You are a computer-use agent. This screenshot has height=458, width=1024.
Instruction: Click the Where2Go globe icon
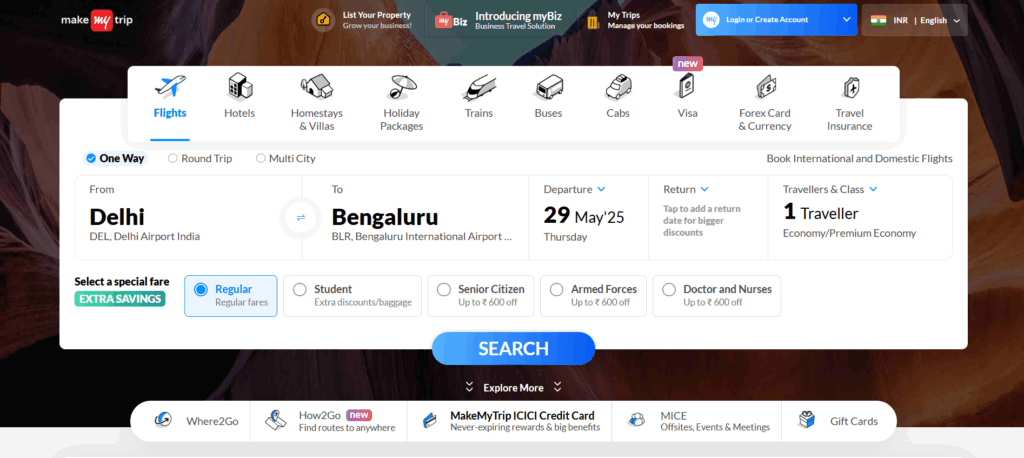pyautogui.click(x=163, y=420)
